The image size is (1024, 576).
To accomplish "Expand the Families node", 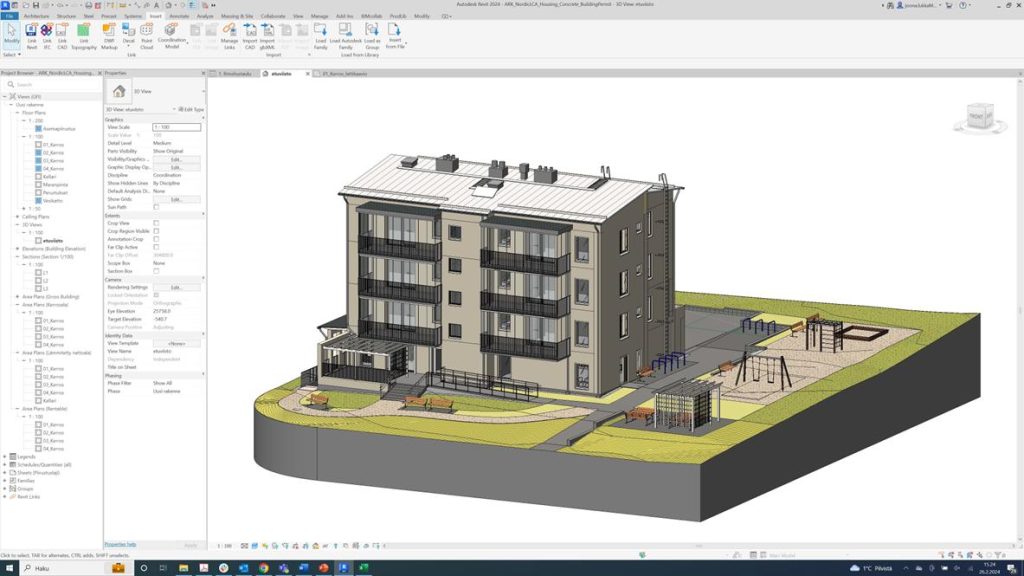I will tap(5, 481).
